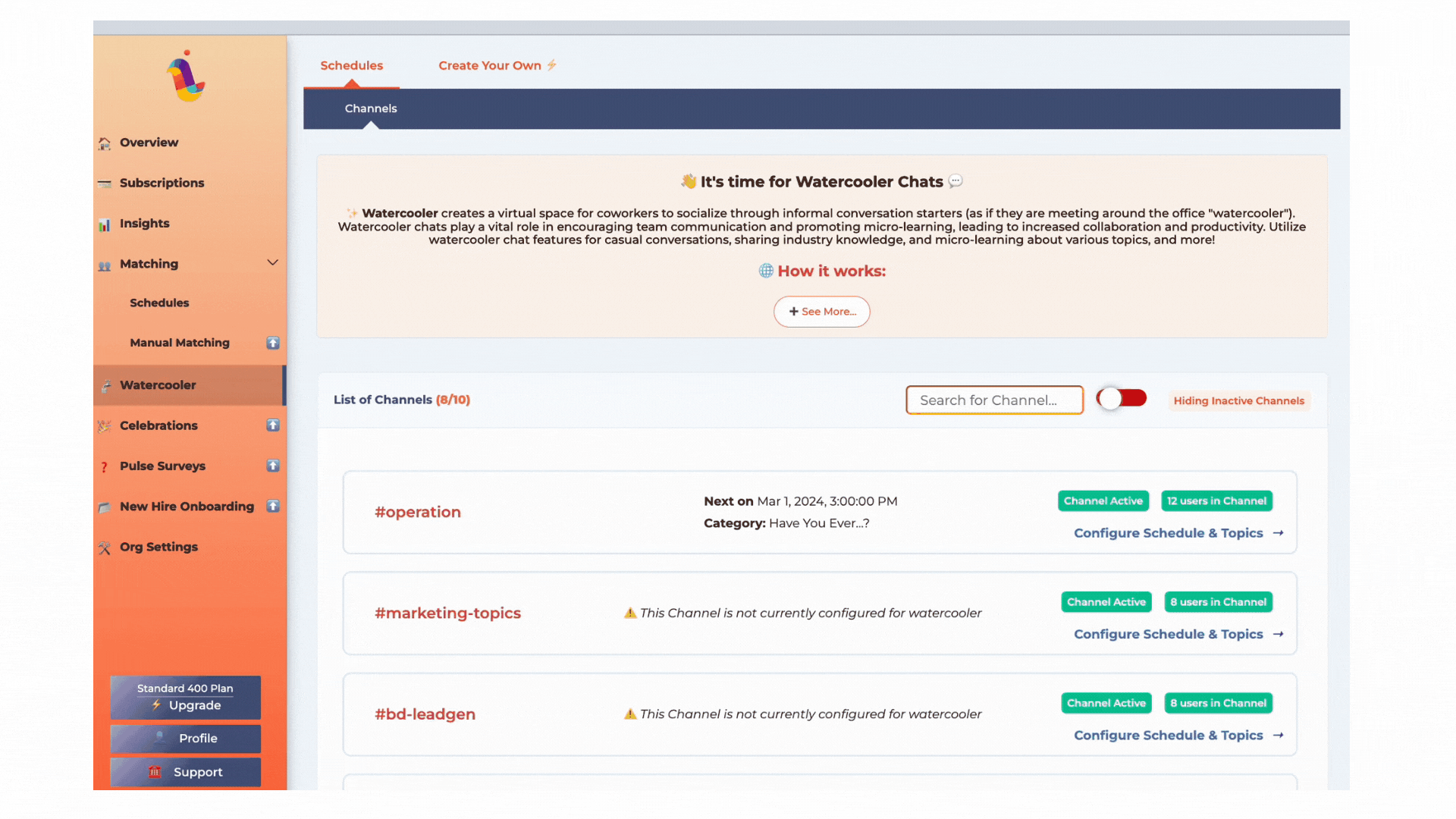Toggle the inactive channels switch
This screenshot has width=1456, height=819.
[1122, 399]
